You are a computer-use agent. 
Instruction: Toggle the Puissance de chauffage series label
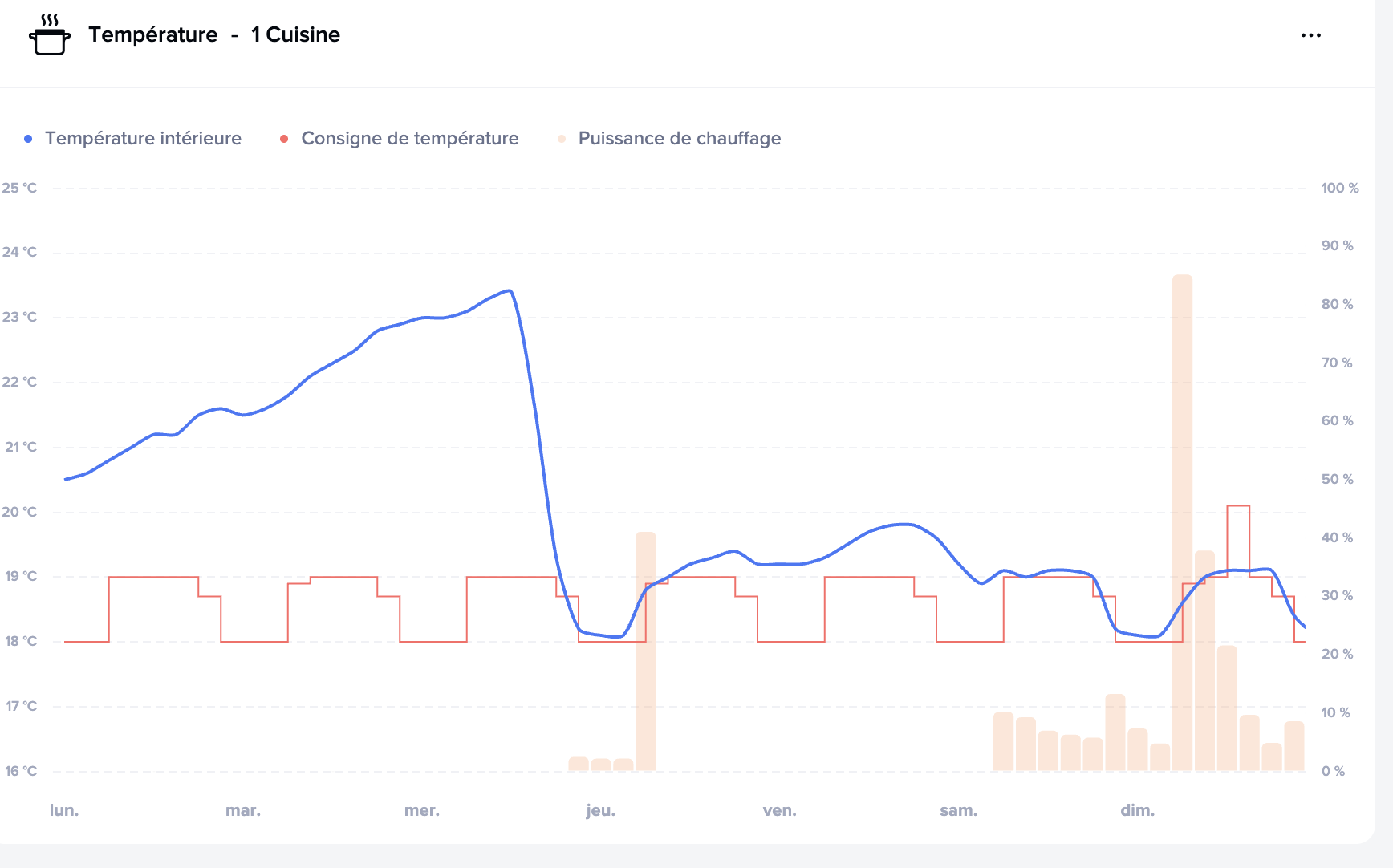click(x=679, y=139)
